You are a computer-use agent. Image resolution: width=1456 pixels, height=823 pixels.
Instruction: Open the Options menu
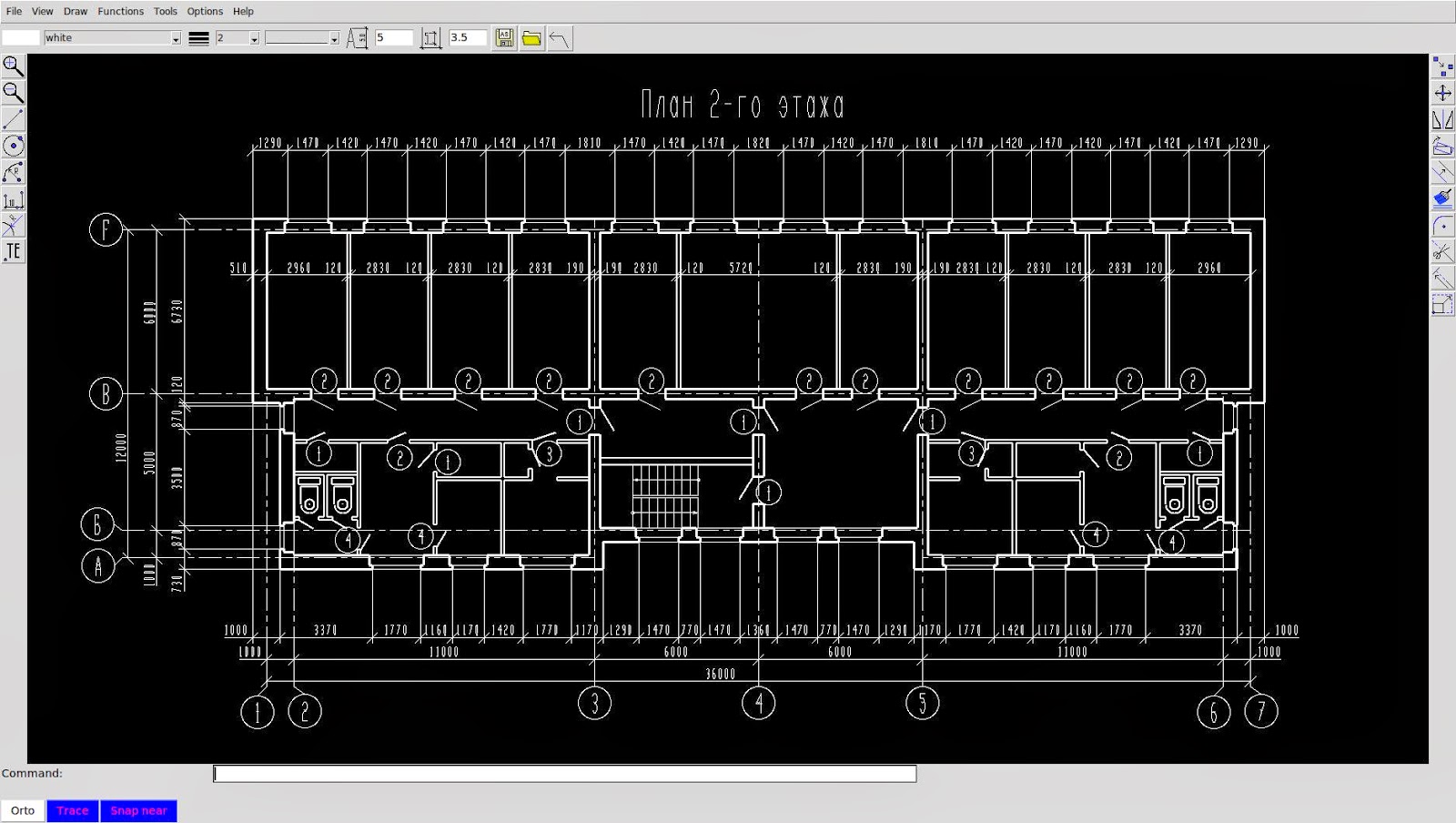click(205, 11)
